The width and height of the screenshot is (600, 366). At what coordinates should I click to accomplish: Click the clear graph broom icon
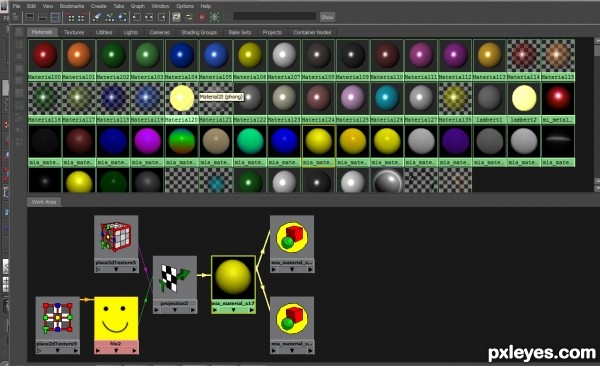click(x=97, y=17)
